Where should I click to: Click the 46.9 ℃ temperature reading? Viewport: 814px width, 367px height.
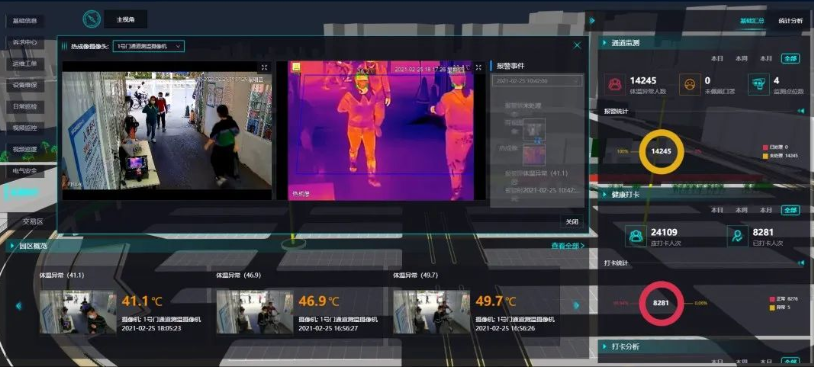tap(319, 301)
